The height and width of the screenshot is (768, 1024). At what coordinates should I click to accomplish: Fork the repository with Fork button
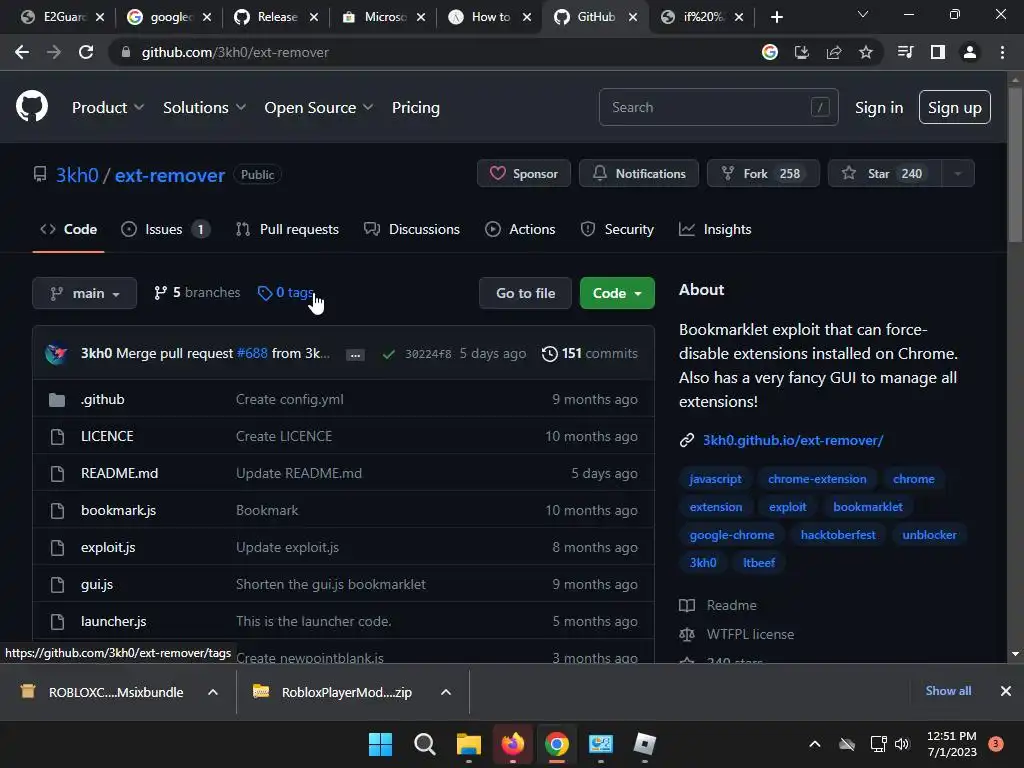point(763,174)
